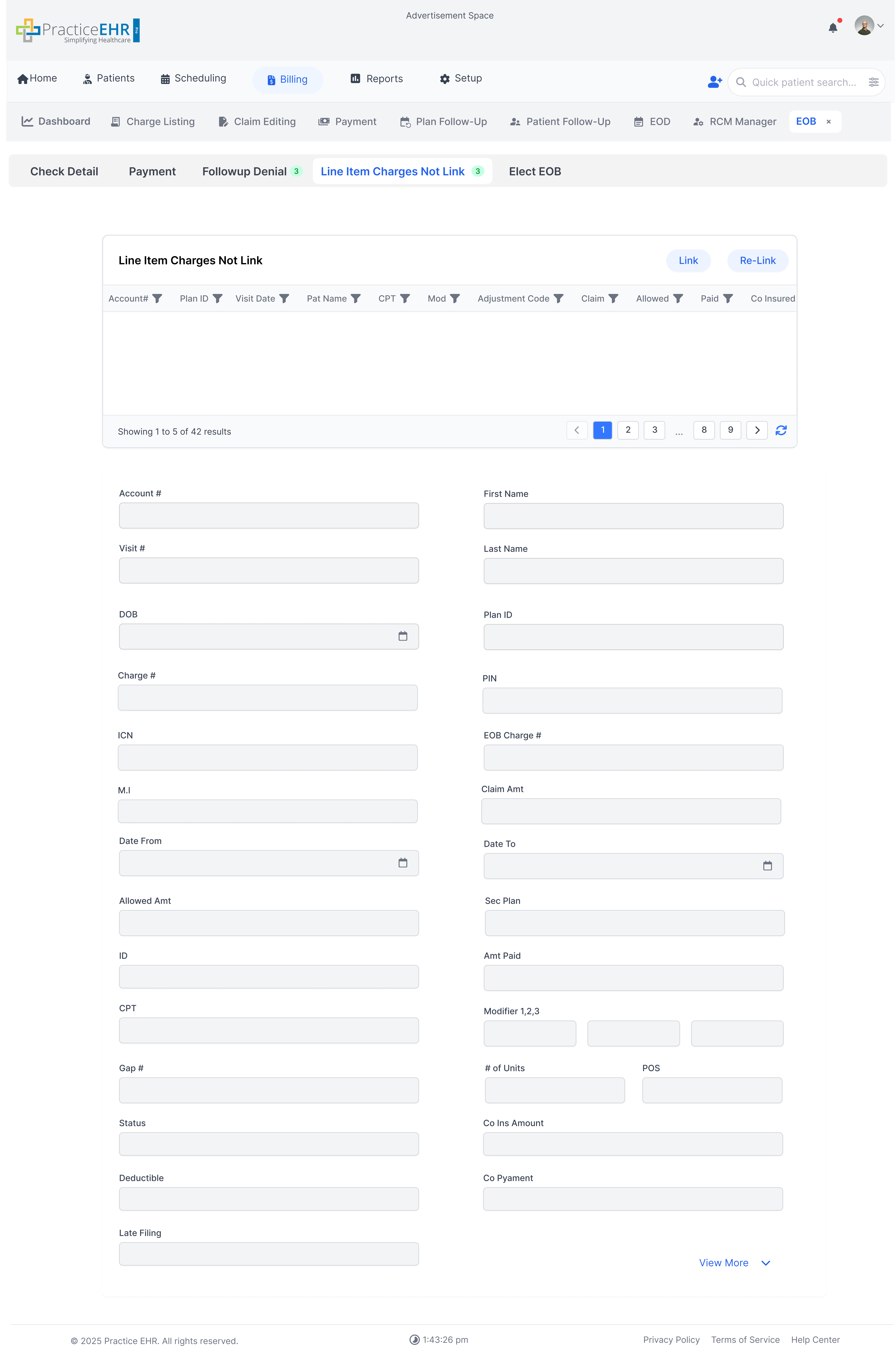Open the DOB calendar picker
The width and height of the screenshot is (896, 1357).
[403, 636]
